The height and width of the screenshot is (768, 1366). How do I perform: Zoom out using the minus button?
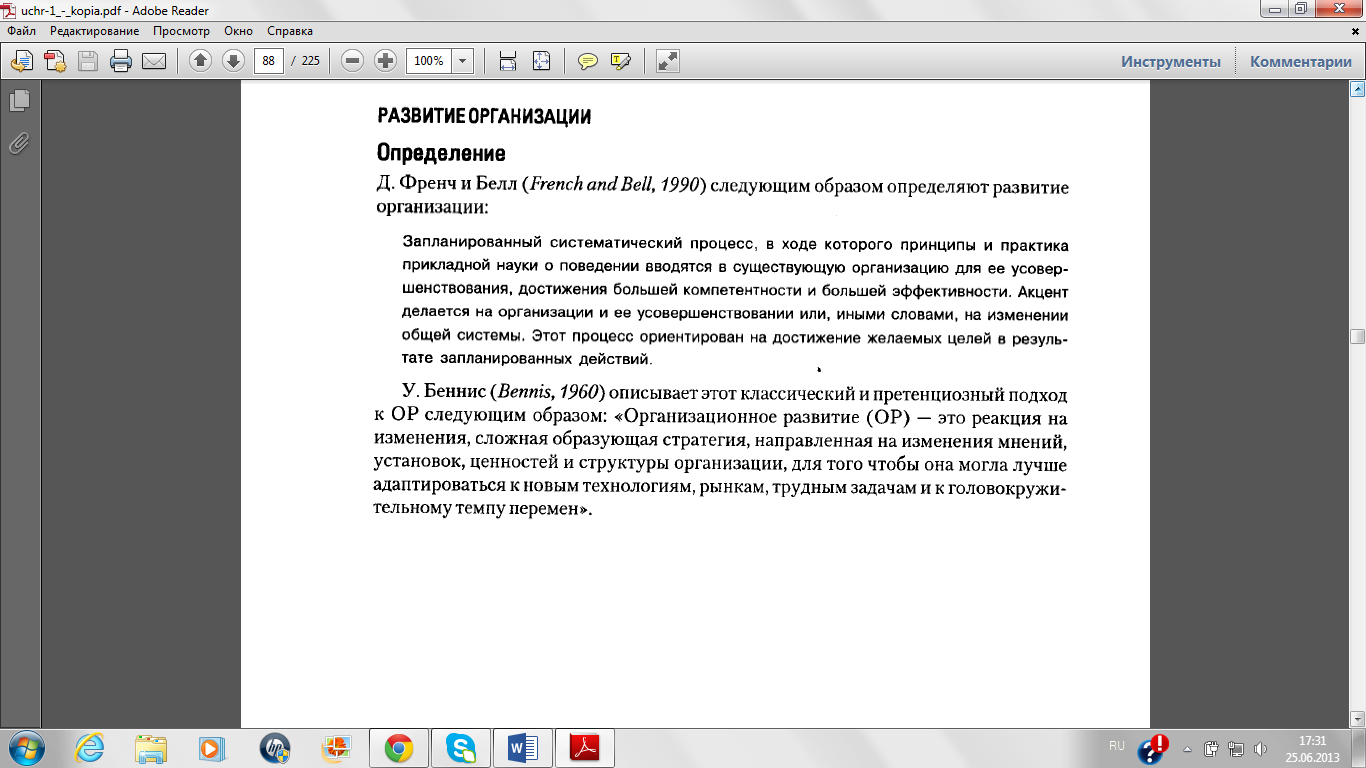pyautogui.click(x=352, y=61)
